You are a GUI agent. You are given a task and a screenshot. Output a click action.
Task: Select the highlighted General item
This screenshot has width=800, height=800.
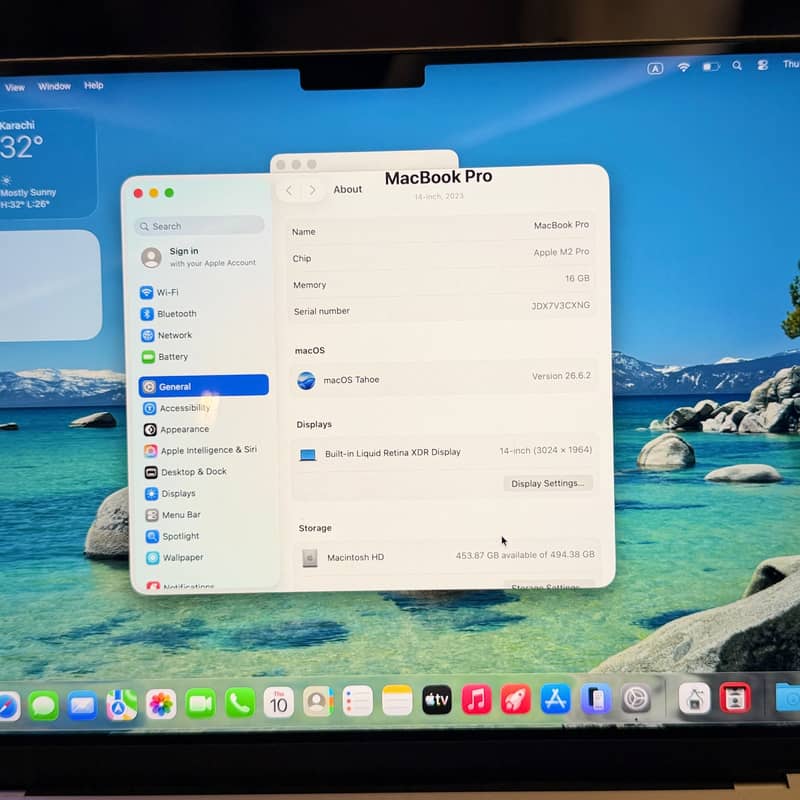click(x=204, y=386)
